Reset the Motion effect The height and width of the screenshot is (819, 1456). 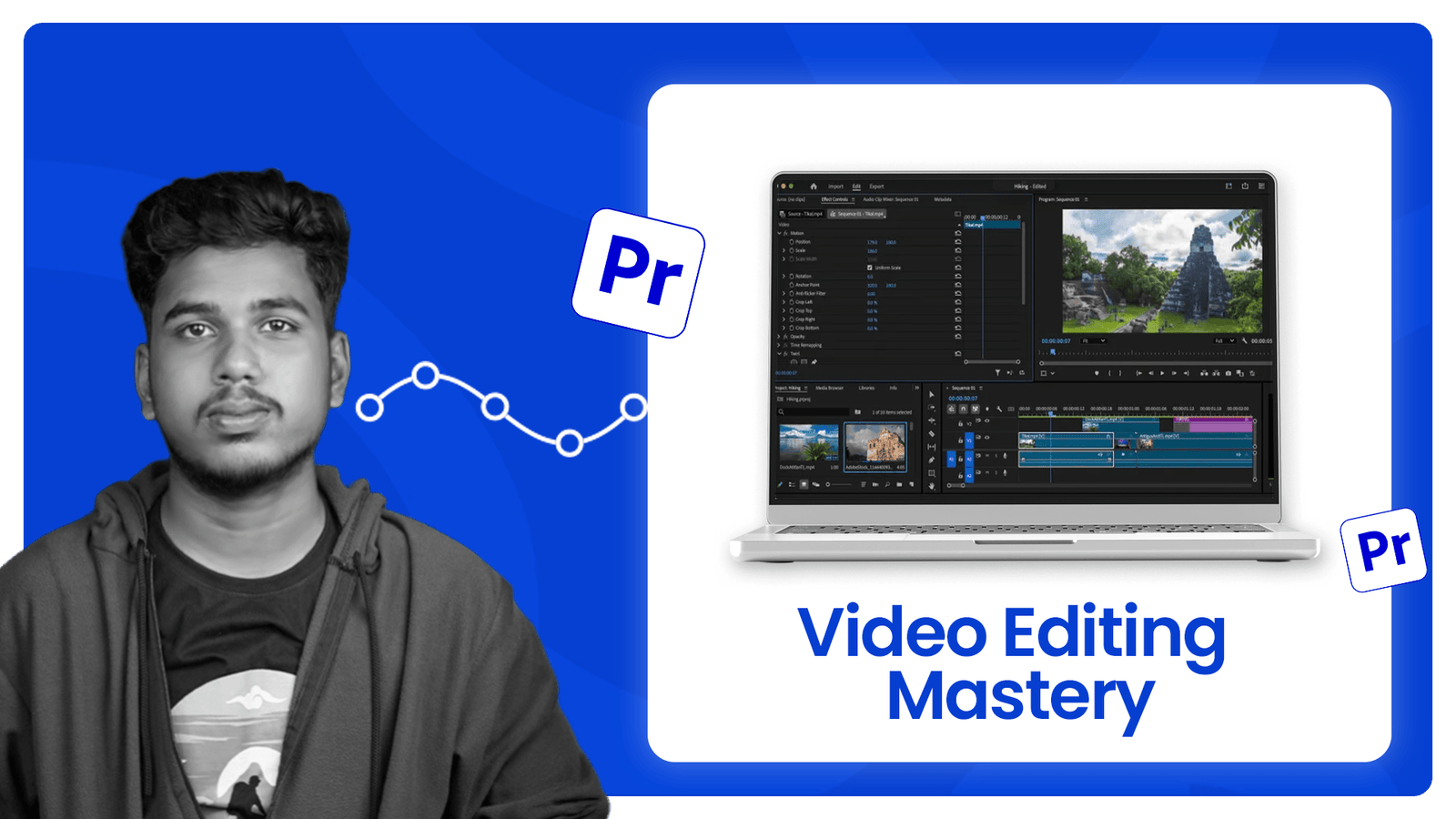point(958,233)
